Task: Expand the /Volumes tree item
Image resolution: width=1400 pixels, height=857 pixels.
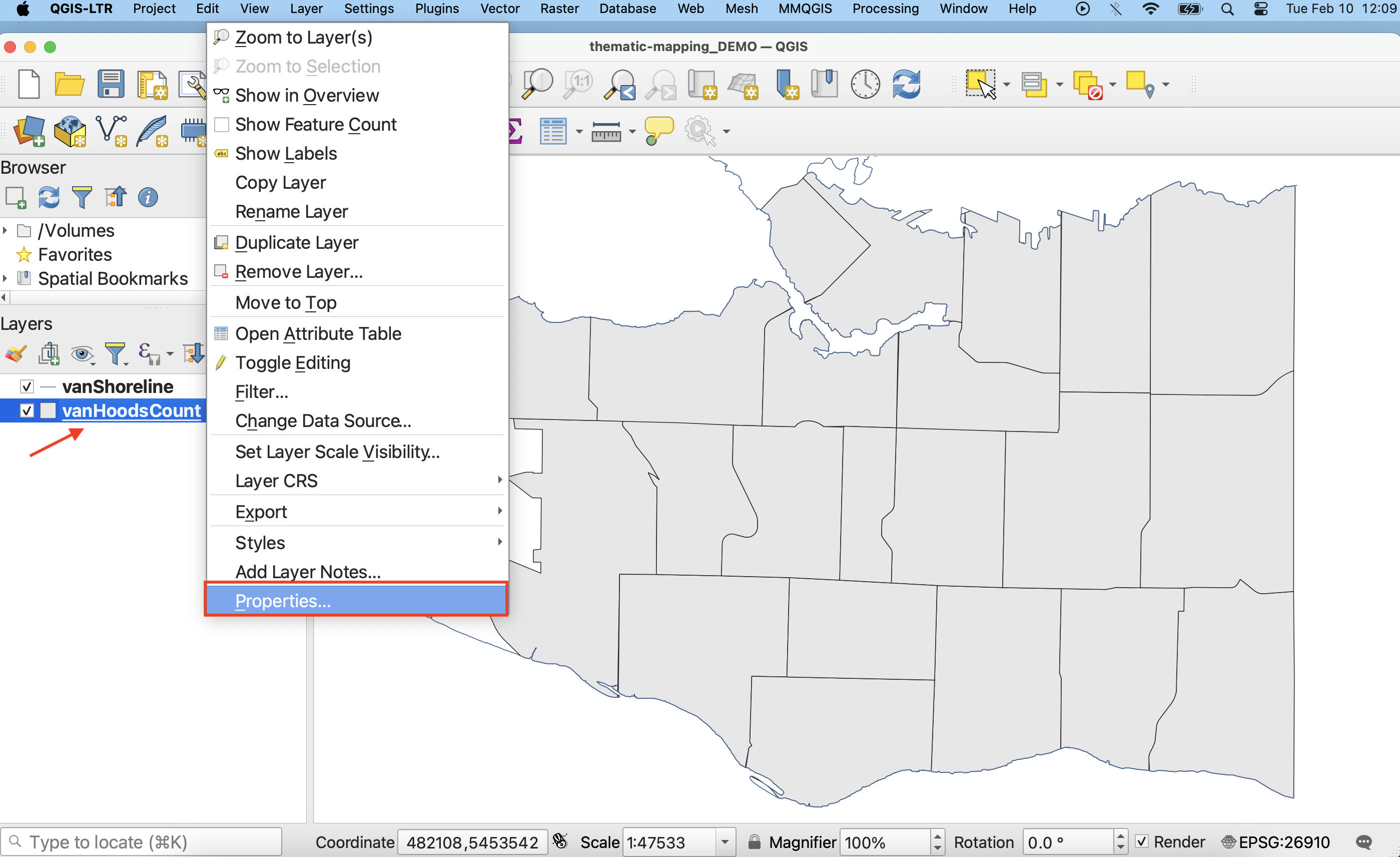Action: click(5, 230)
